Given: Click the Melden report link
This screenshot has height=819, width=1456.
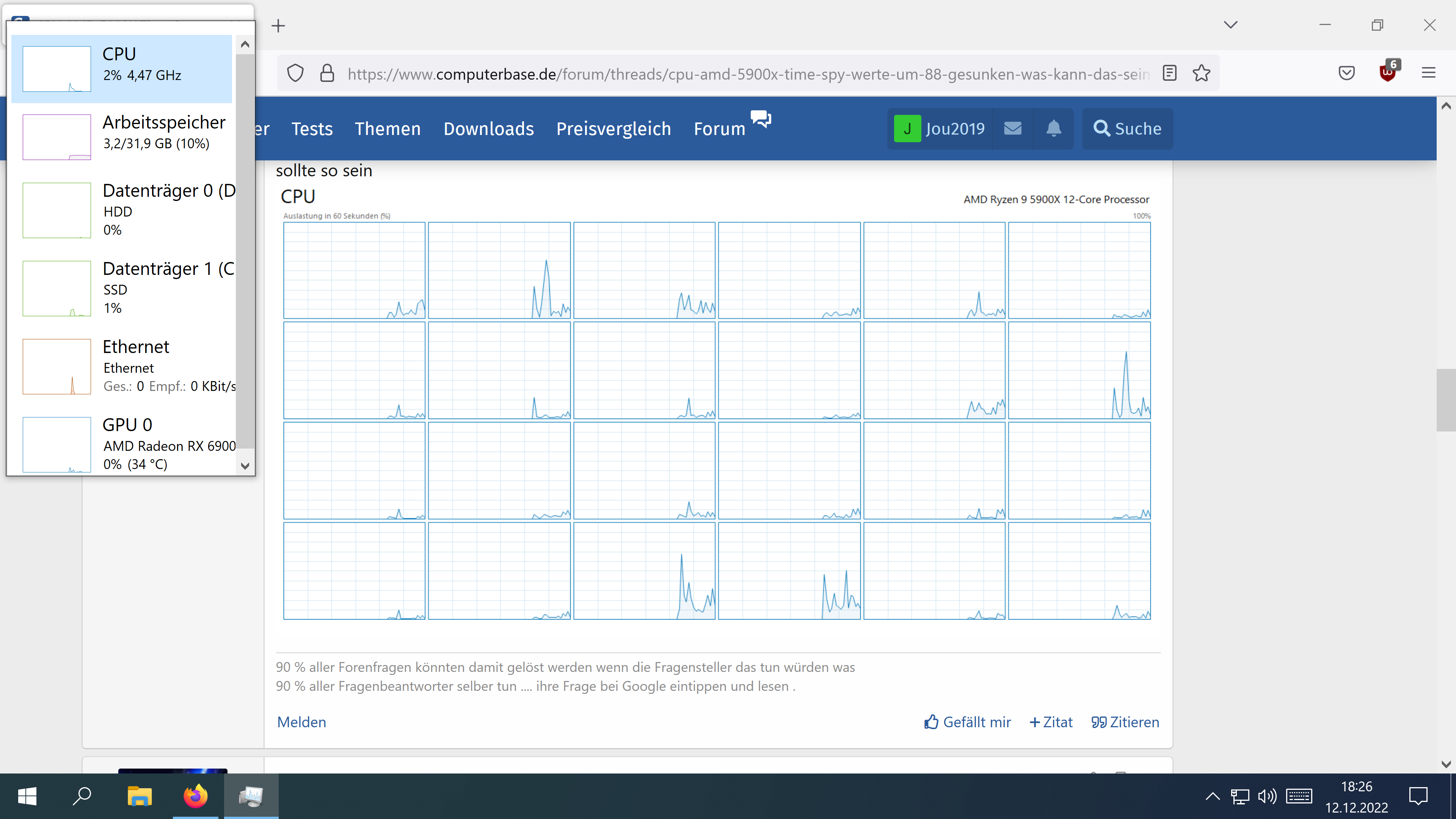Looking at the screenshot, I should click(301, 722).
